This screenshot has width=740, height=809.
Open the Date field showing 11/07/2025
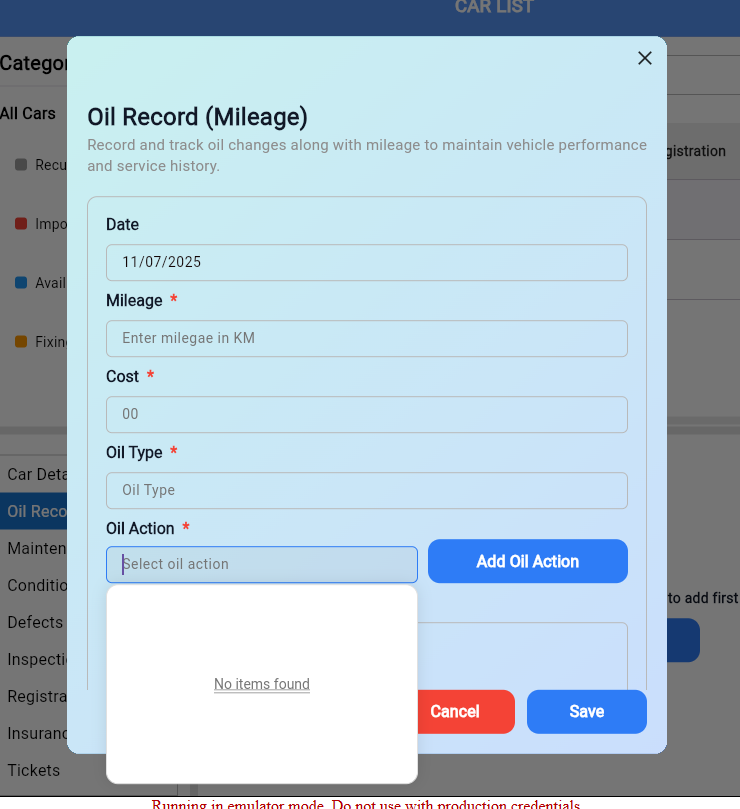click(366, 263)
